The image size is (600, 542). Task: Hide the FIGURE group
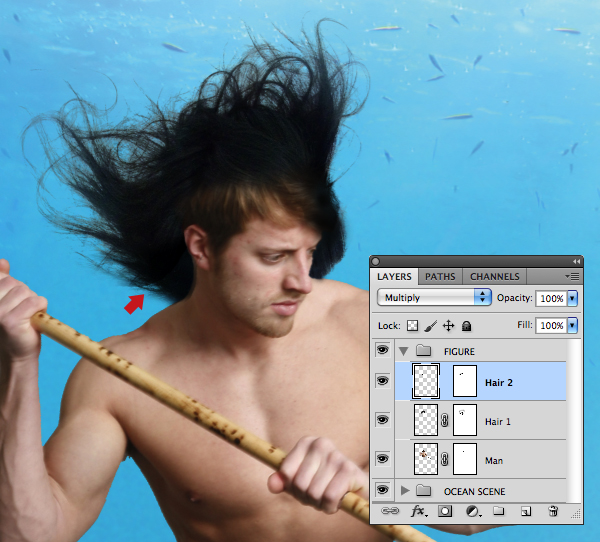point(383,349)
